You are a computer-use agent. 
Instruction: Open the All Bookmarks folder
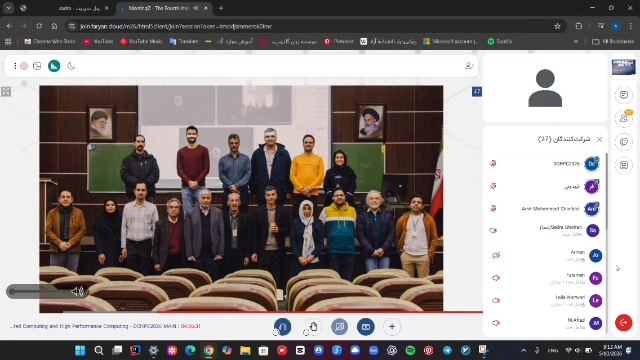click(x=613, y=41)
